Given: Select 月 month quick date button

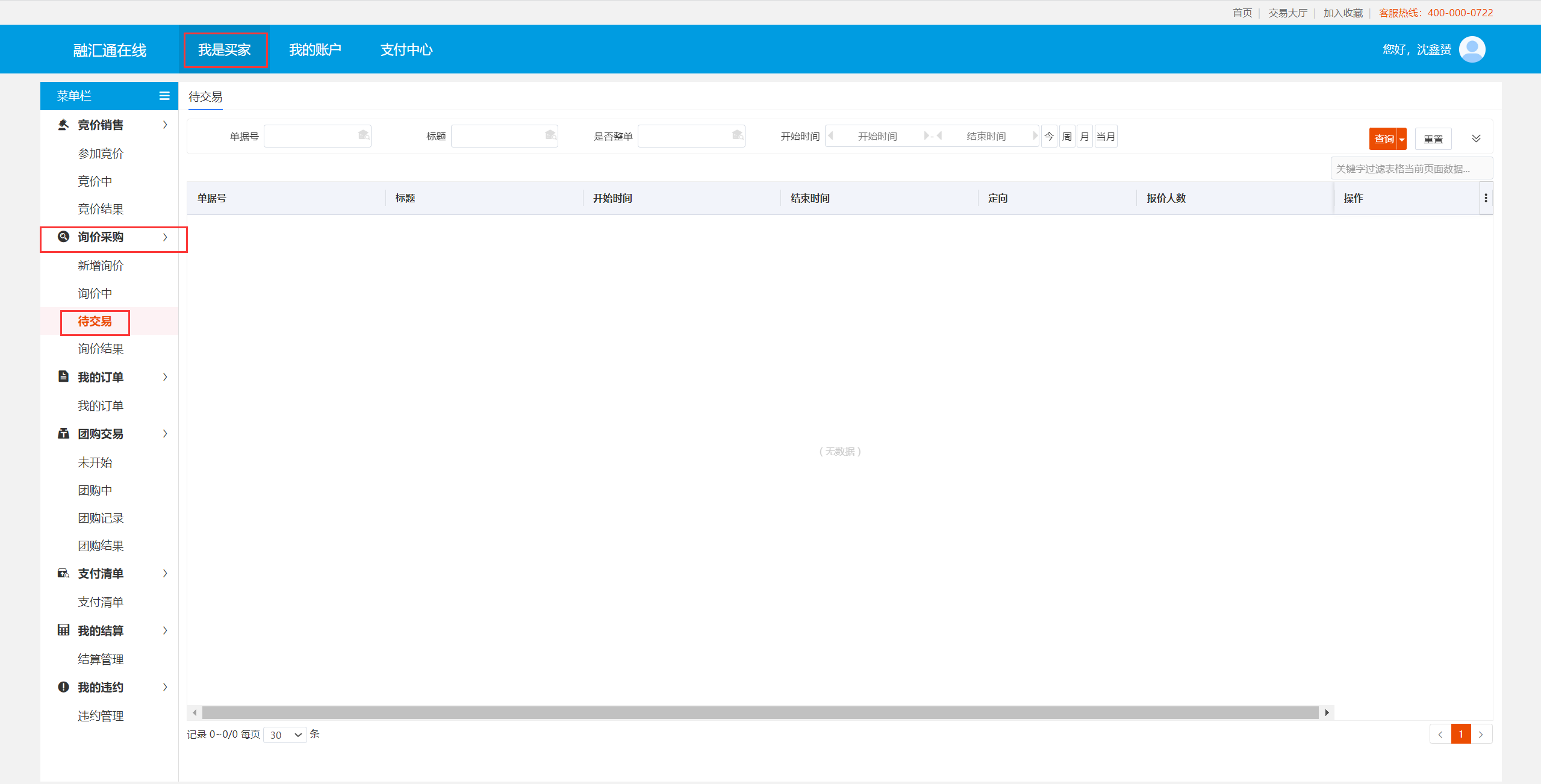Looking at the screenshot, I should pos(1085,136).
